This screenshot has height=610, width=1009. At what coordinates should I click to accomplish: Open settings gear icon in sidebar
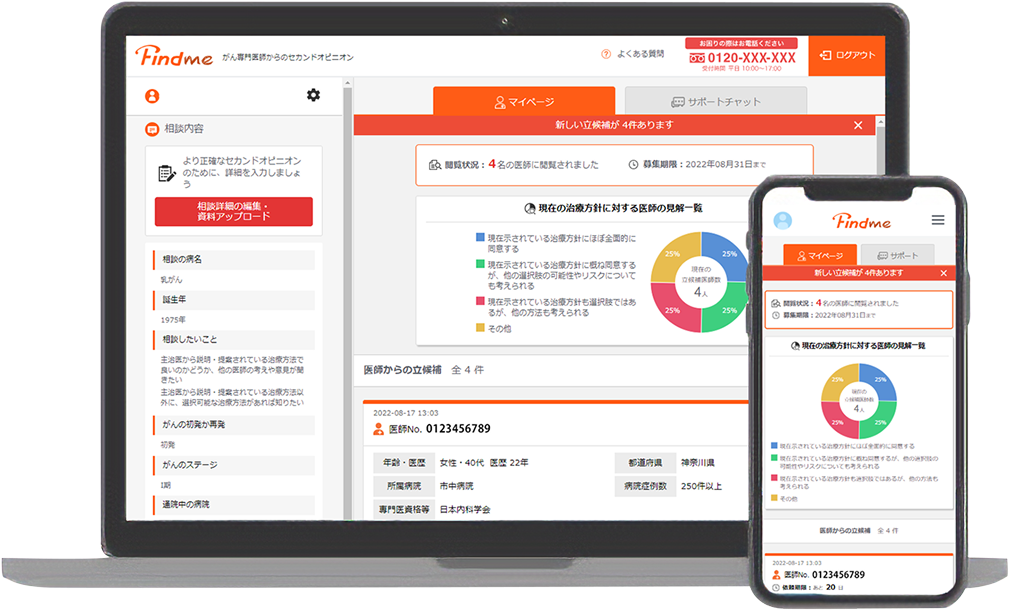pos(313,95)
